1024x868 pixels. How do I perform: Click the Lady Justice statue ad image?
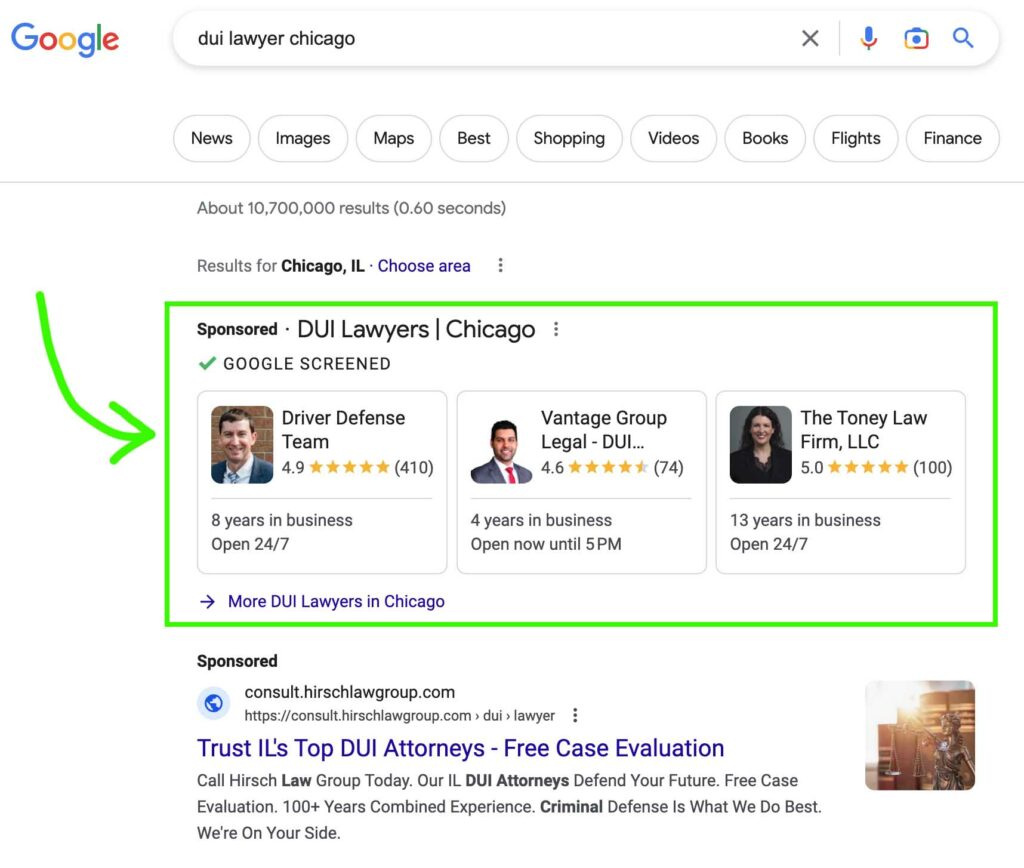tap(920, 735)
